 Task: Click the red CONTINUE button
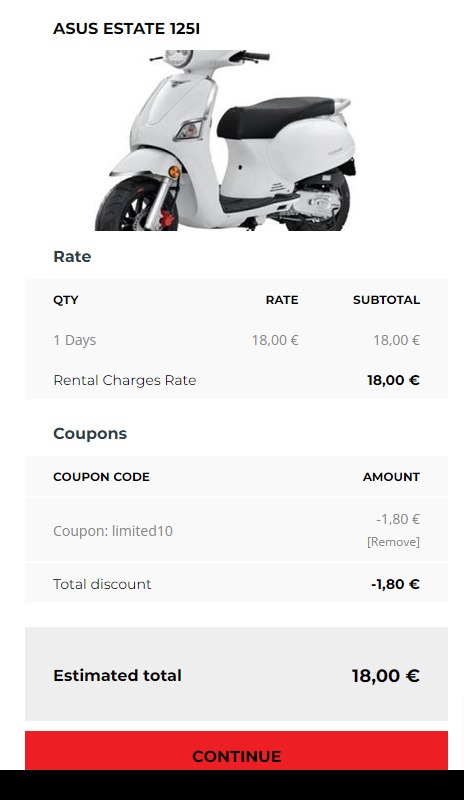(x=236, y=751)
